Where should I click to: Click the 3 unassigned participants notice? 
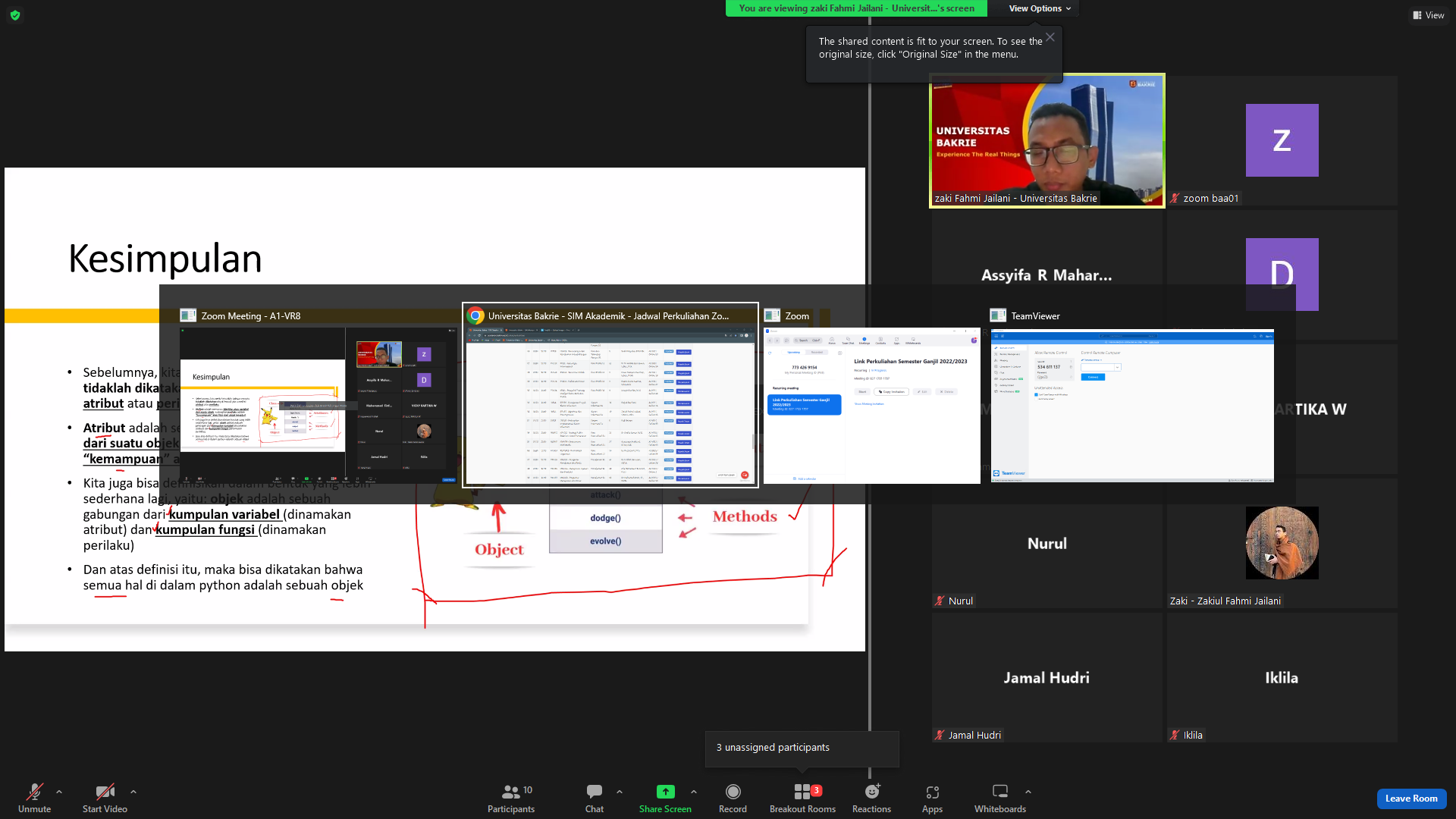tap(802, 748)
